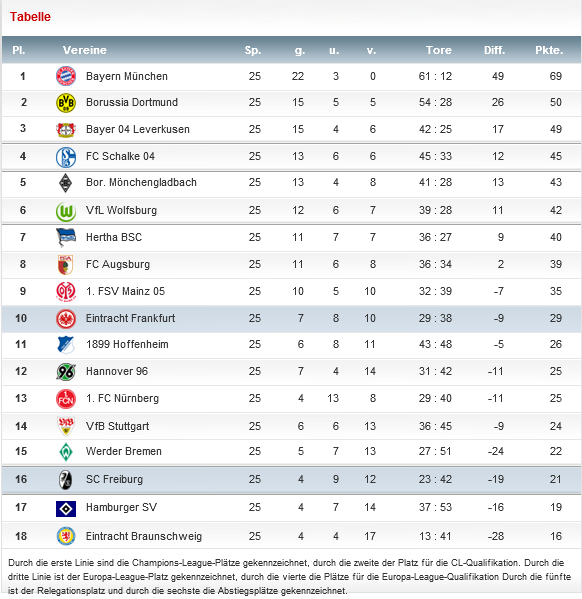Sort by the Pkte. column header

click(x=549, y=50)
